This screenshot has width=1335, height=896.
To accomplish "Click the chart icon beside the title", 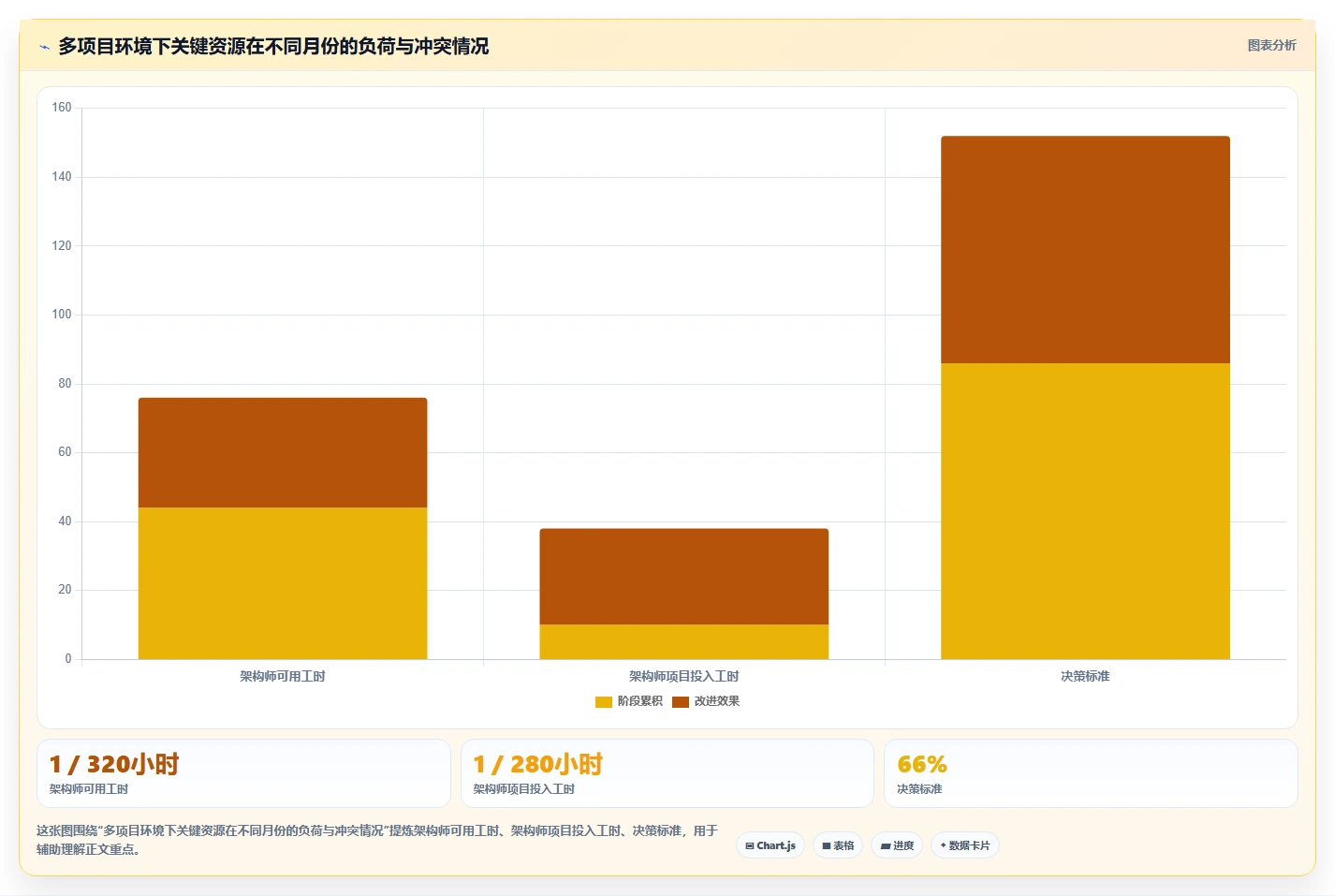I will (x=44, y=47).
